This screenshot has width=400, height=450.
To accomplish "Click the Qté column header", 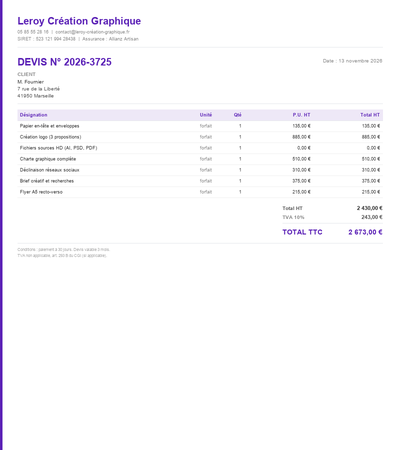I will (x=237, y=115).
